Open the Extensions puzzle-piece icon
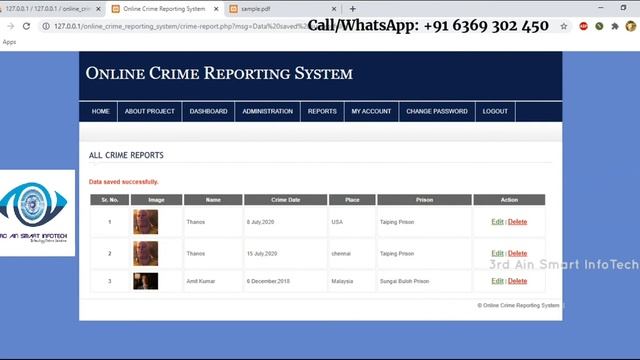Screen dimensions: 640x360 coord(615,27)
